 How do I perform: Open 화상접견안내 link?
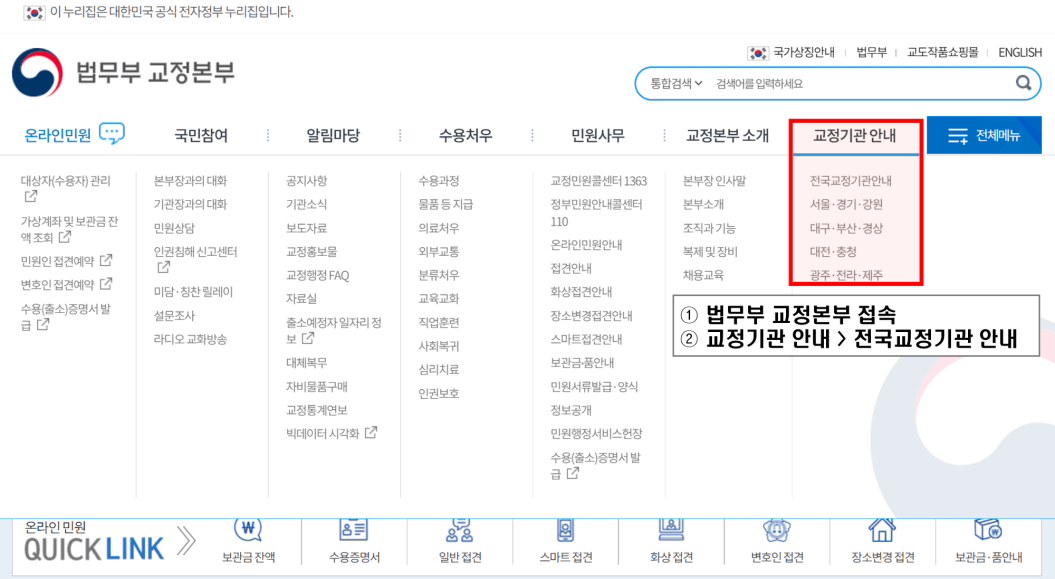[581, 292]
